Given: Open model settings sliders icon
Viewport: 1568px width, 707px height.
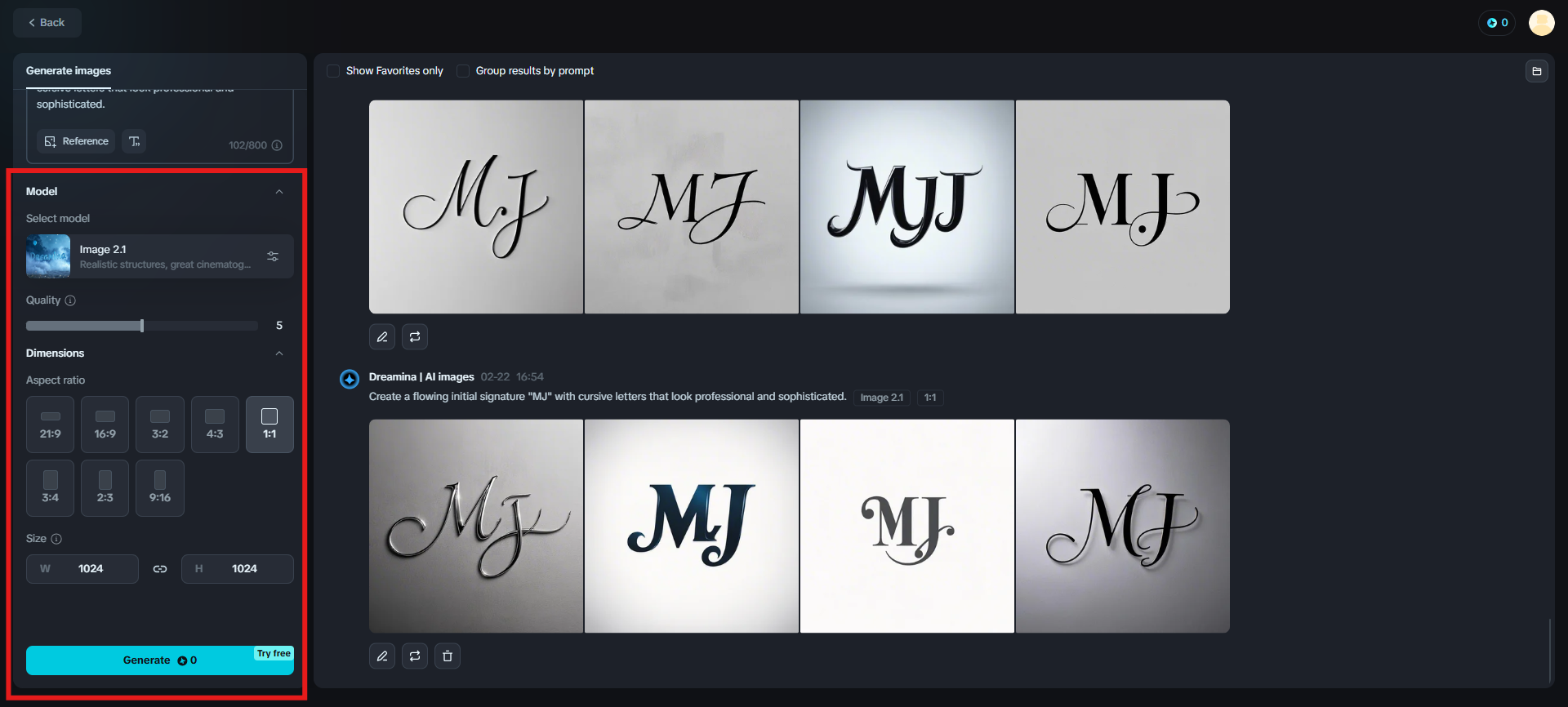Looking at the screenshot, I should tap(273, 256).
